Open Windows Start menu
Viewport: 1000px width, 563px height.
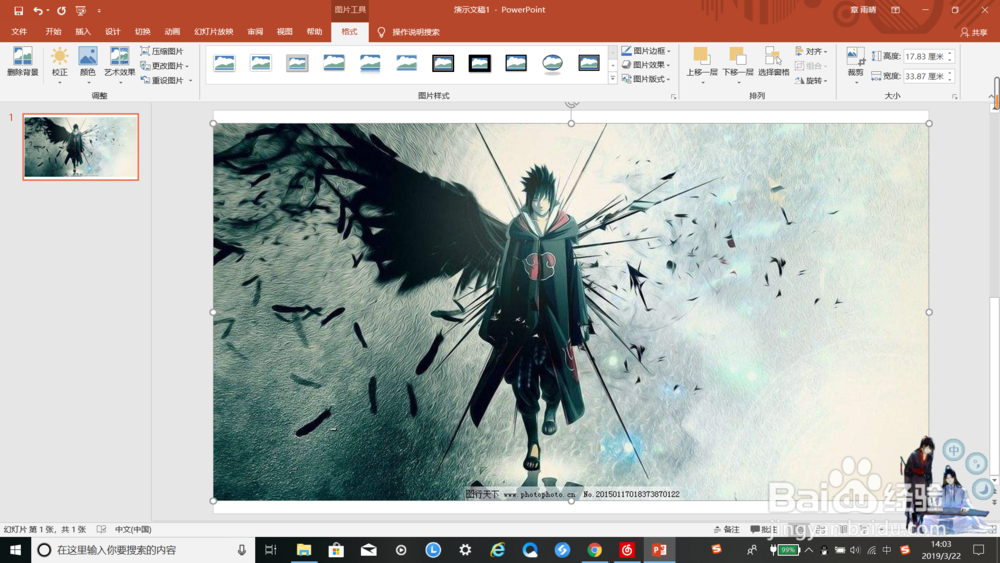click(15, 550)
